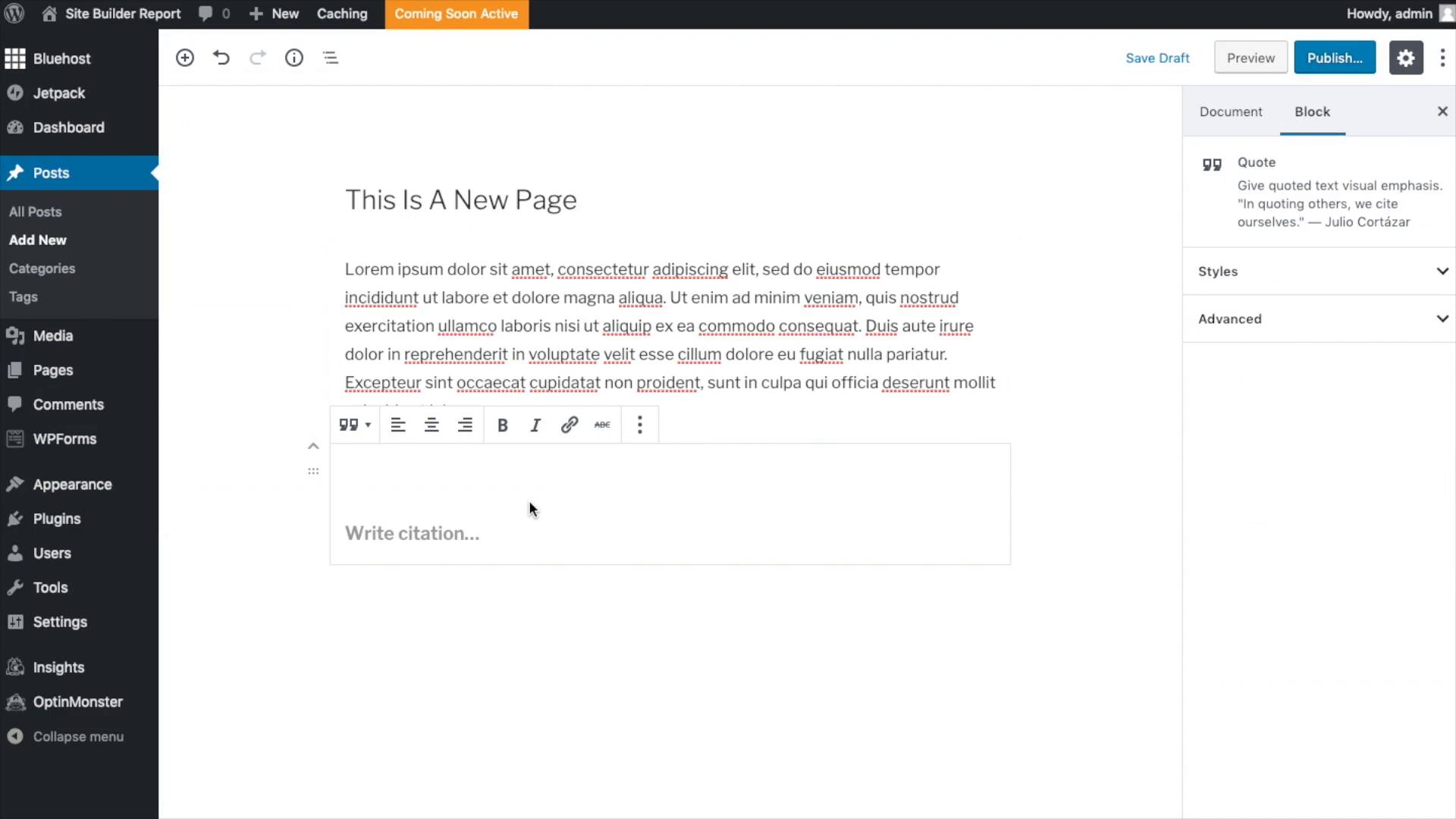Toggle bold formatting in block toolbar
The image size is (1456, 819).
(x=502, y=425)
